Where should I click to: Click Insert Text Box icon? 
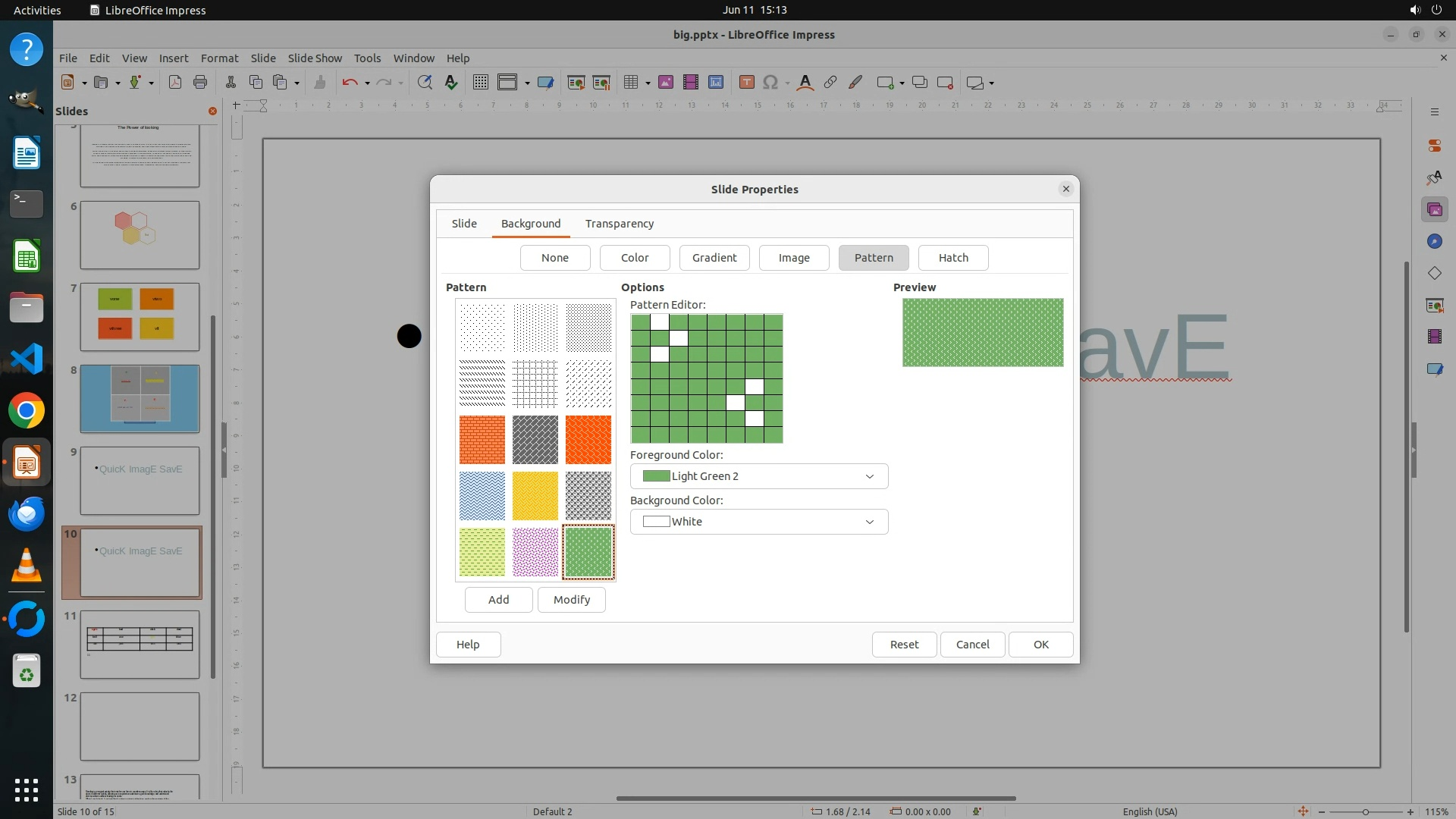(746, 83)
